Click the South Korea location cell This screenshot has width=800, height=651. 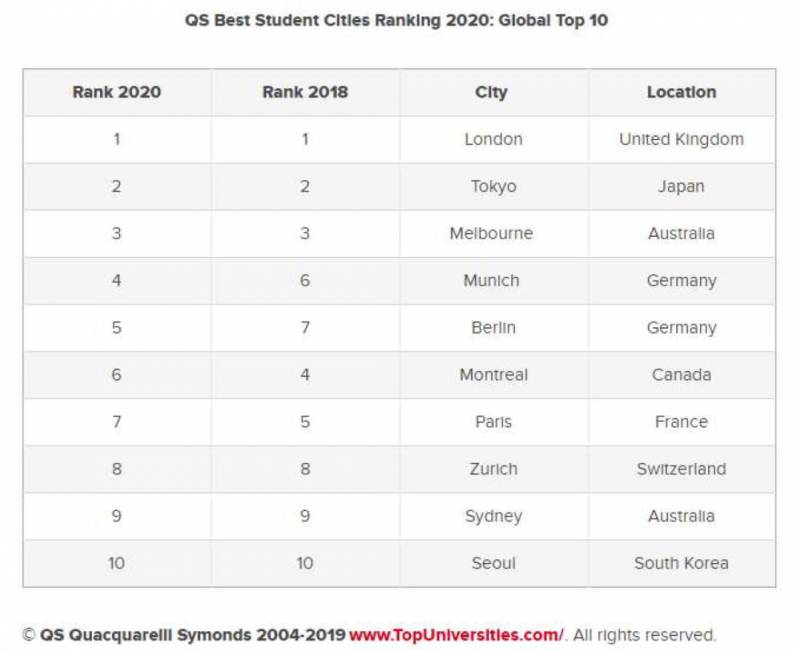pyautogui.click(x=681, y=563)
